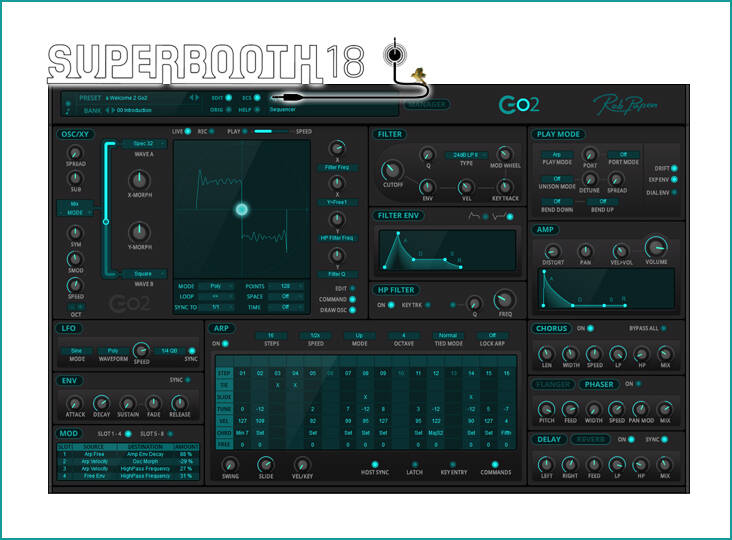Open the ARP STEPS dropdown showing 16
732x540 pixels.
pyautogui.click(x=271, y=336)
